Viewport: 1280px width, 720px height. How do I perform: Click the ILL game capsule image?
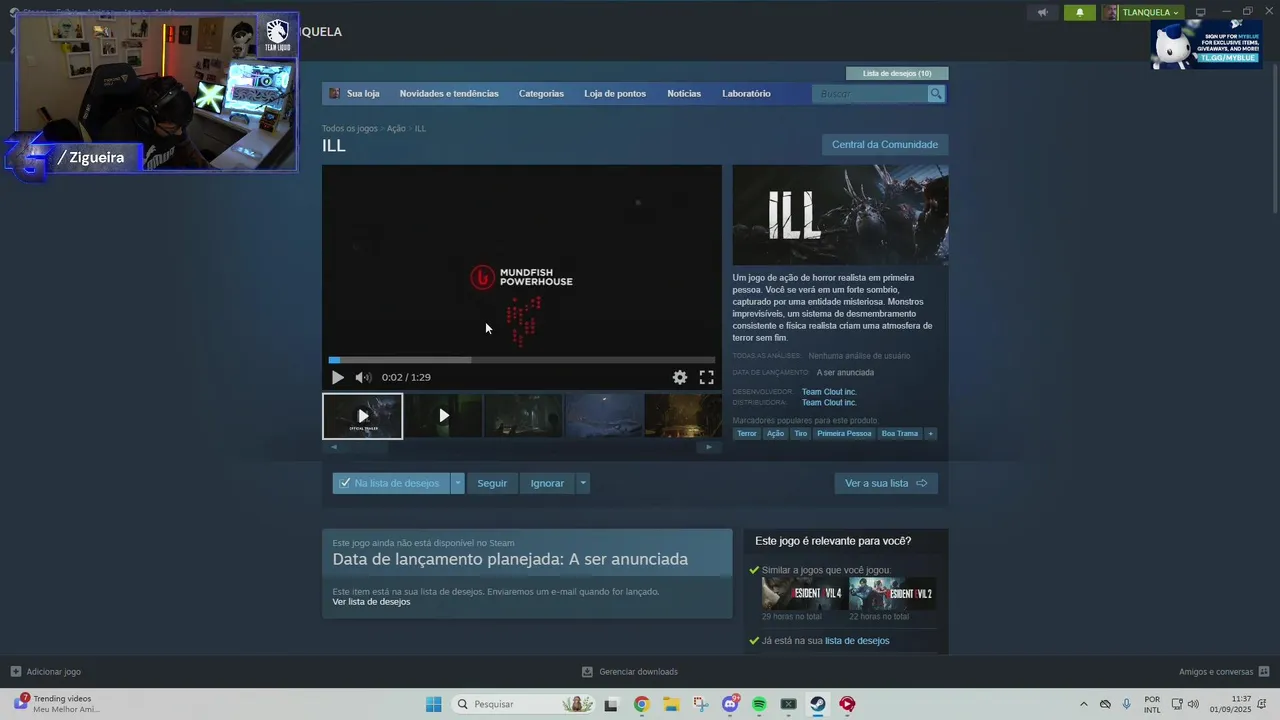pyautogui.click(x=840, y=215)
